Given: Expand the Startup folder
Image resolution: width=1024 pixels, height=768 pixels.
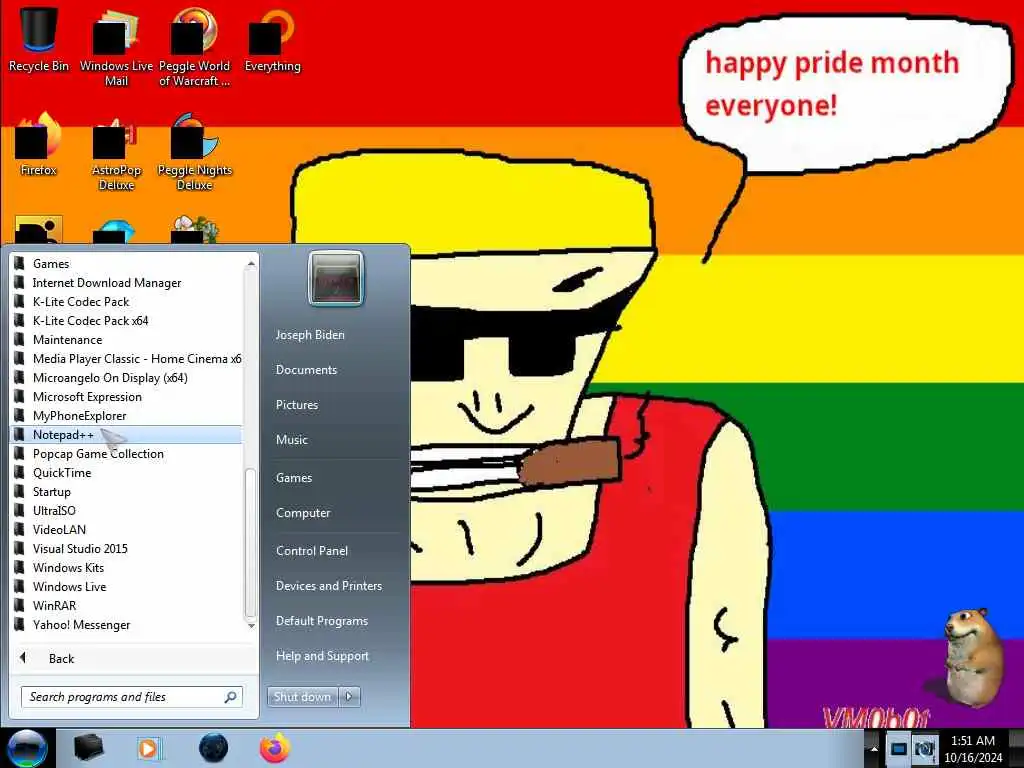Looking at the screenshot, I should pos(125,492).
